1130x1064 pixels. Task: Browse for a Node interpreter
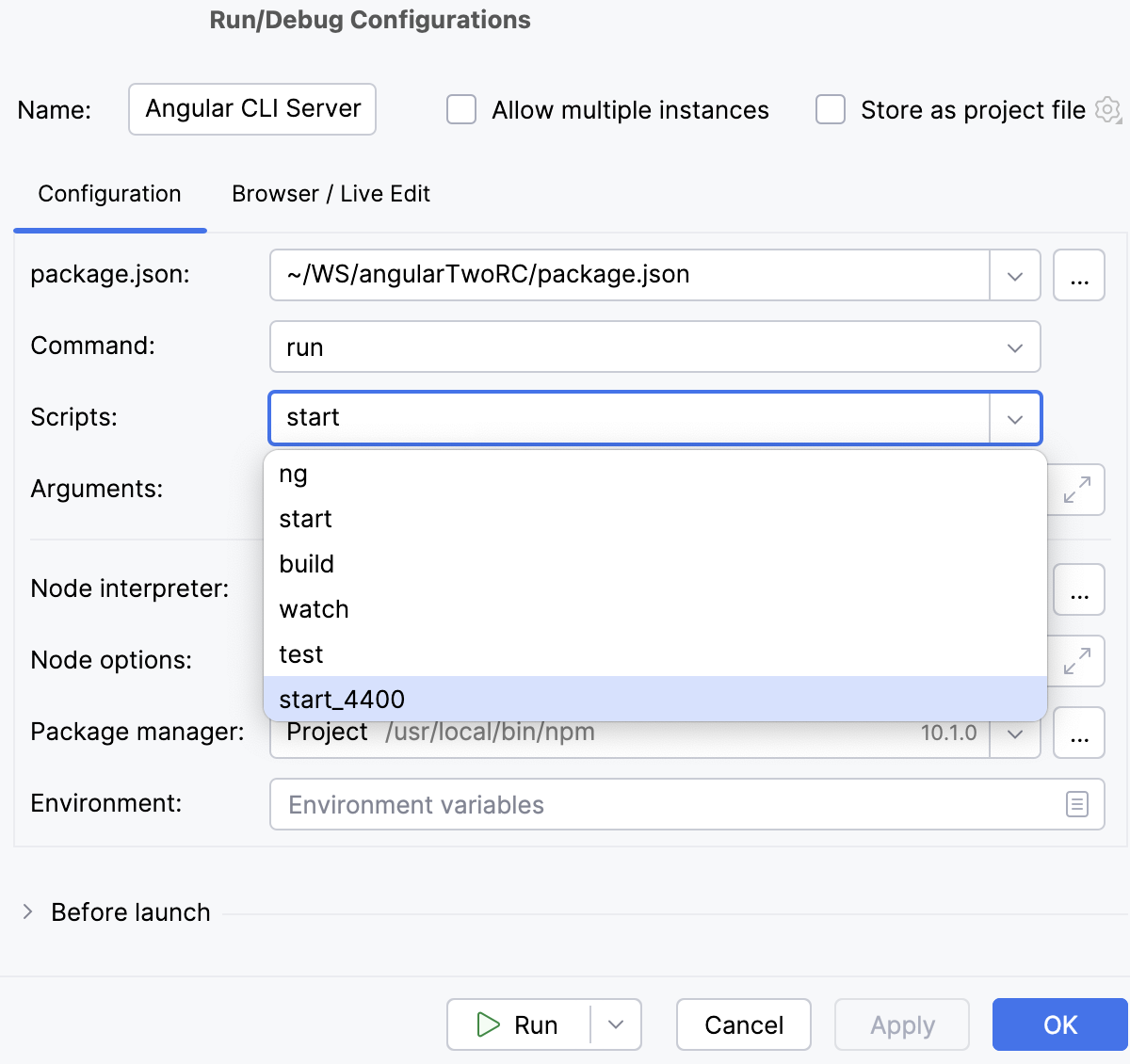[1079, 588]
